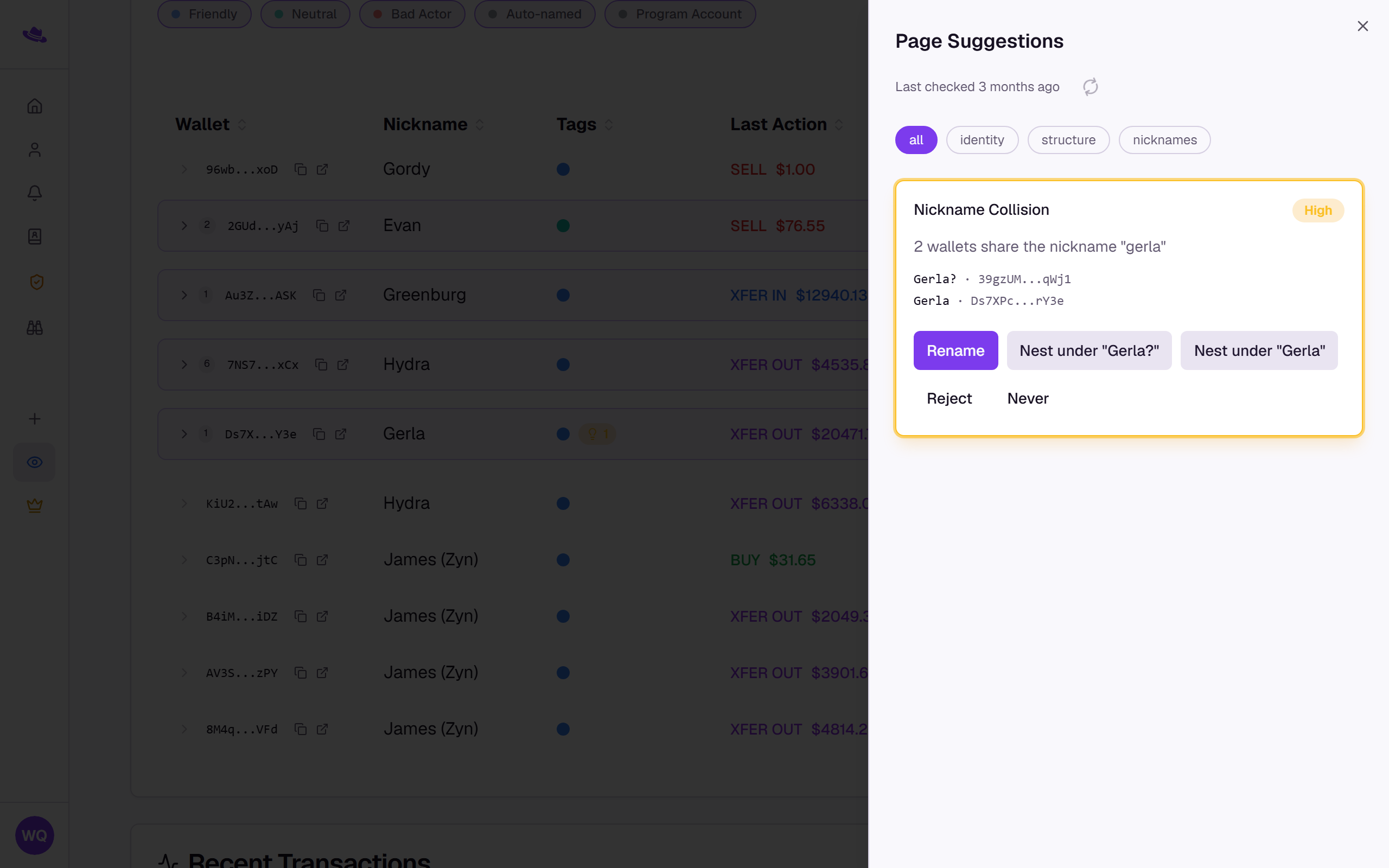Copy the Au3Z...ASK wallet address
The height and width of the screenshot is (868, 1389).
click(x=319, y=295)
